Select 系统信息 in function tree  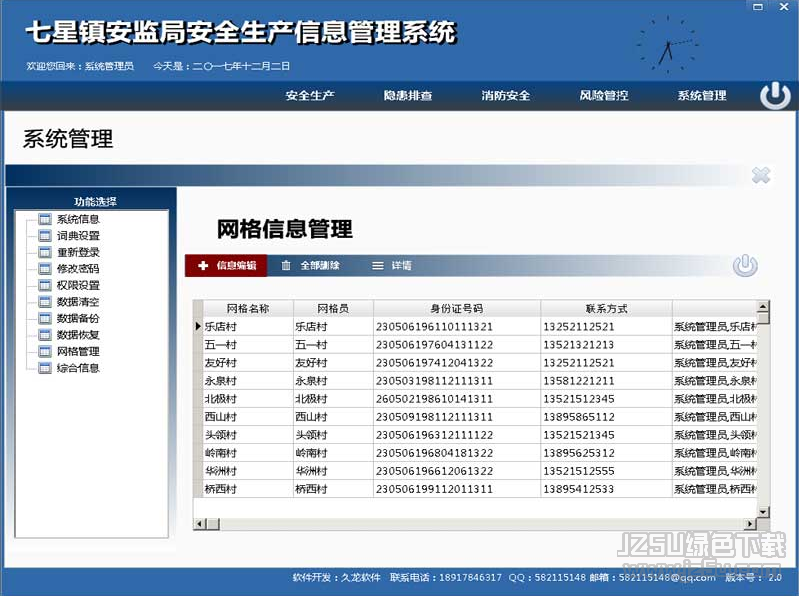[78, 219]
